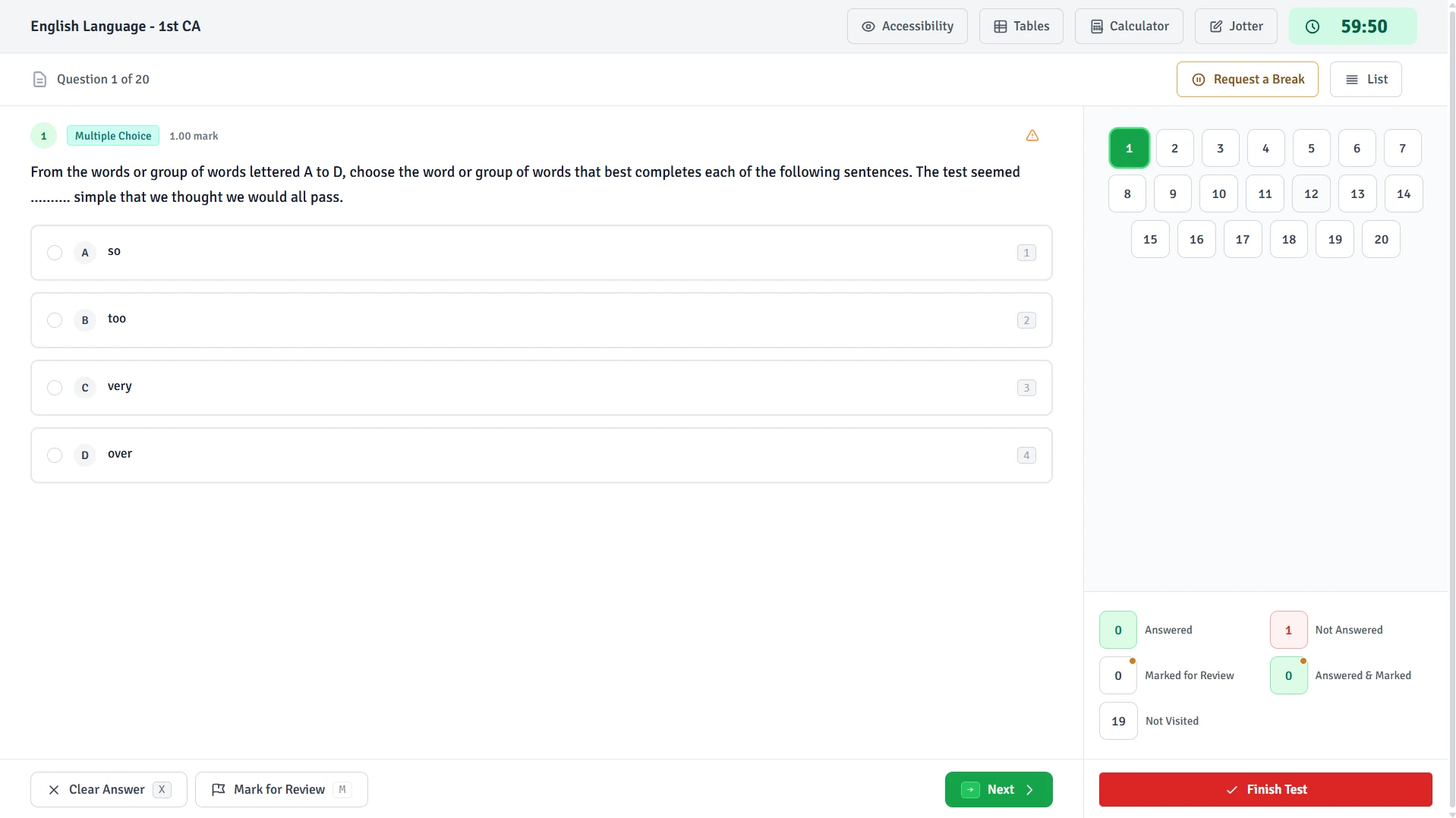Request a Break from the test

pos(1247,80)
